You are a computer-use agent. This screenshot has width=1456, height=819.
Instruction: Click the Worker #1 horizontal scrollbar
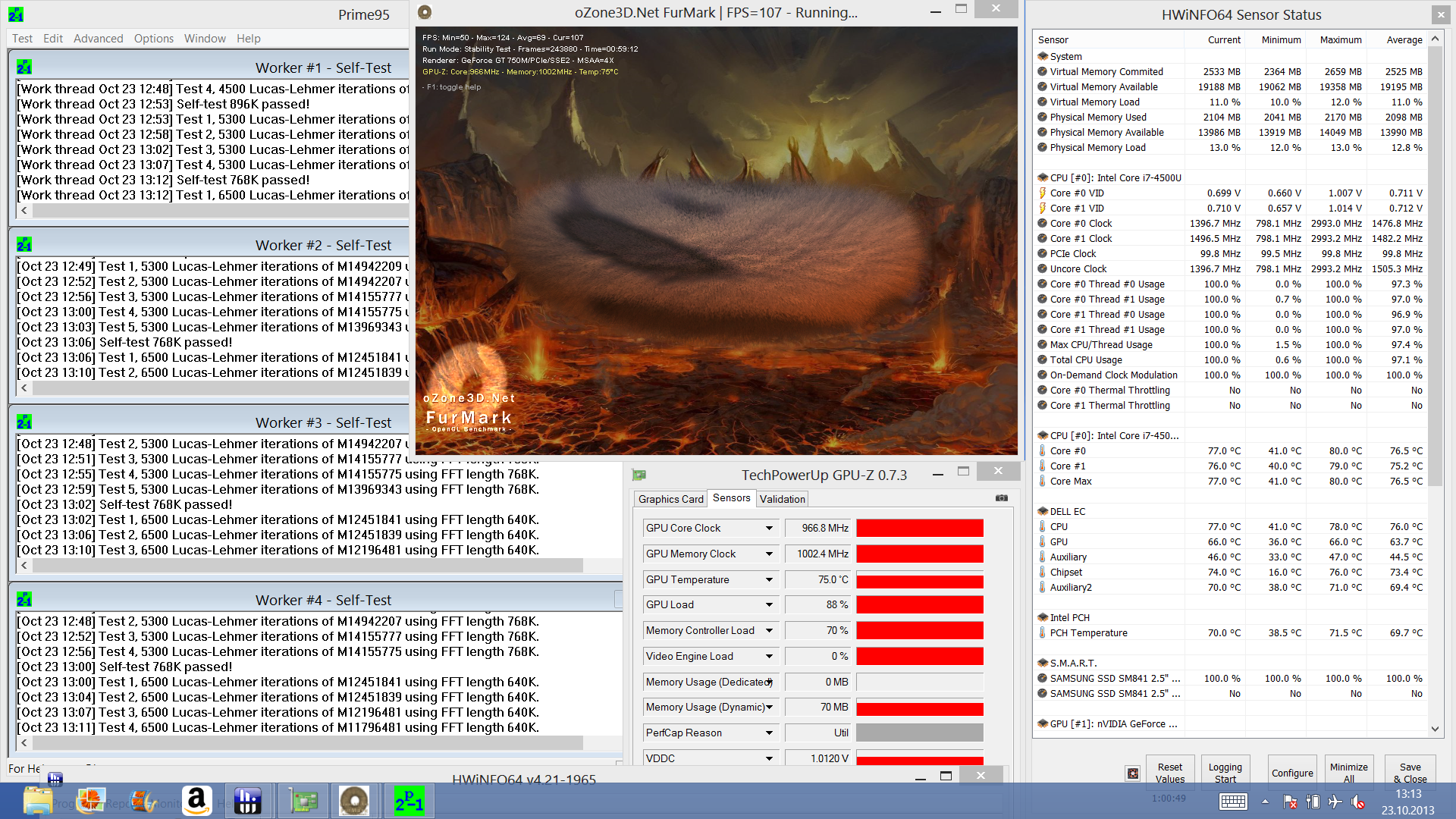pyautogui.click(x=220, y=211)
